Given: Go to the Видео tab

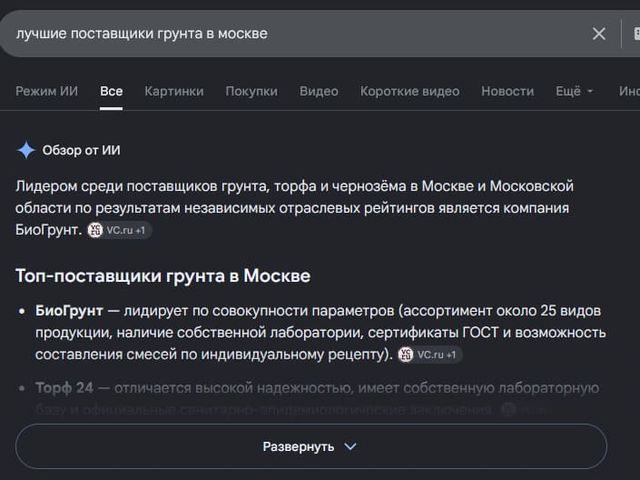Looking at the screenshot, I should point(319,91).
